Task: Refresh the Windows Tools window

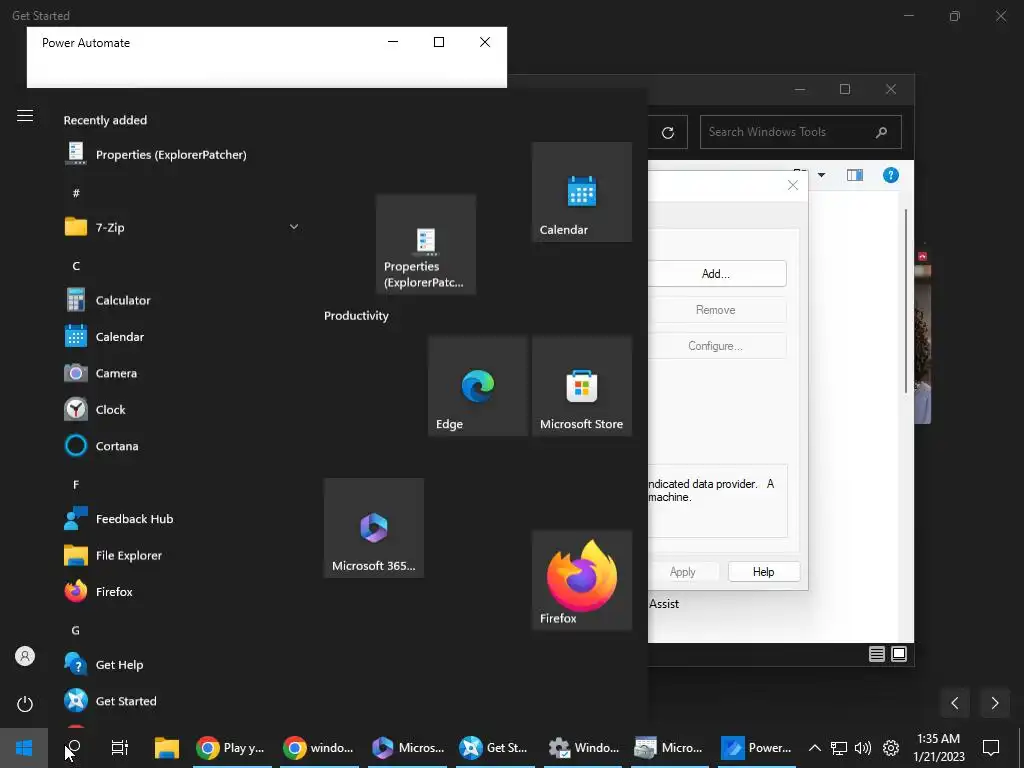Action: pyautogui.click(x=667, y=133)
